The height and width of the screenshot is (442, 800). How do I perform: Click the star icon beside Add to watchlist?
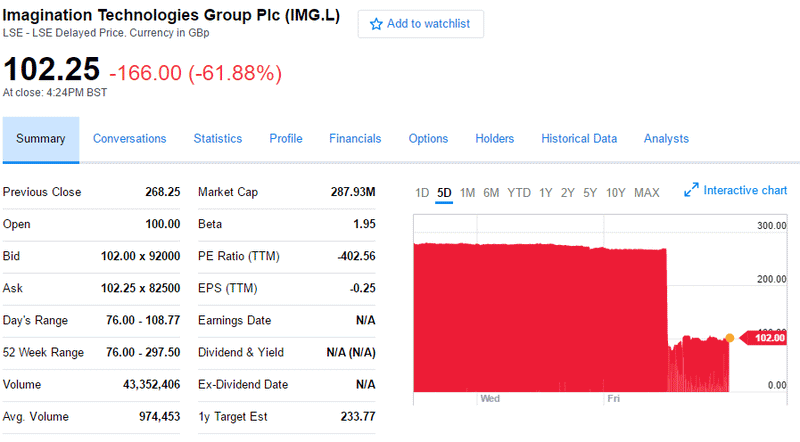376,24
